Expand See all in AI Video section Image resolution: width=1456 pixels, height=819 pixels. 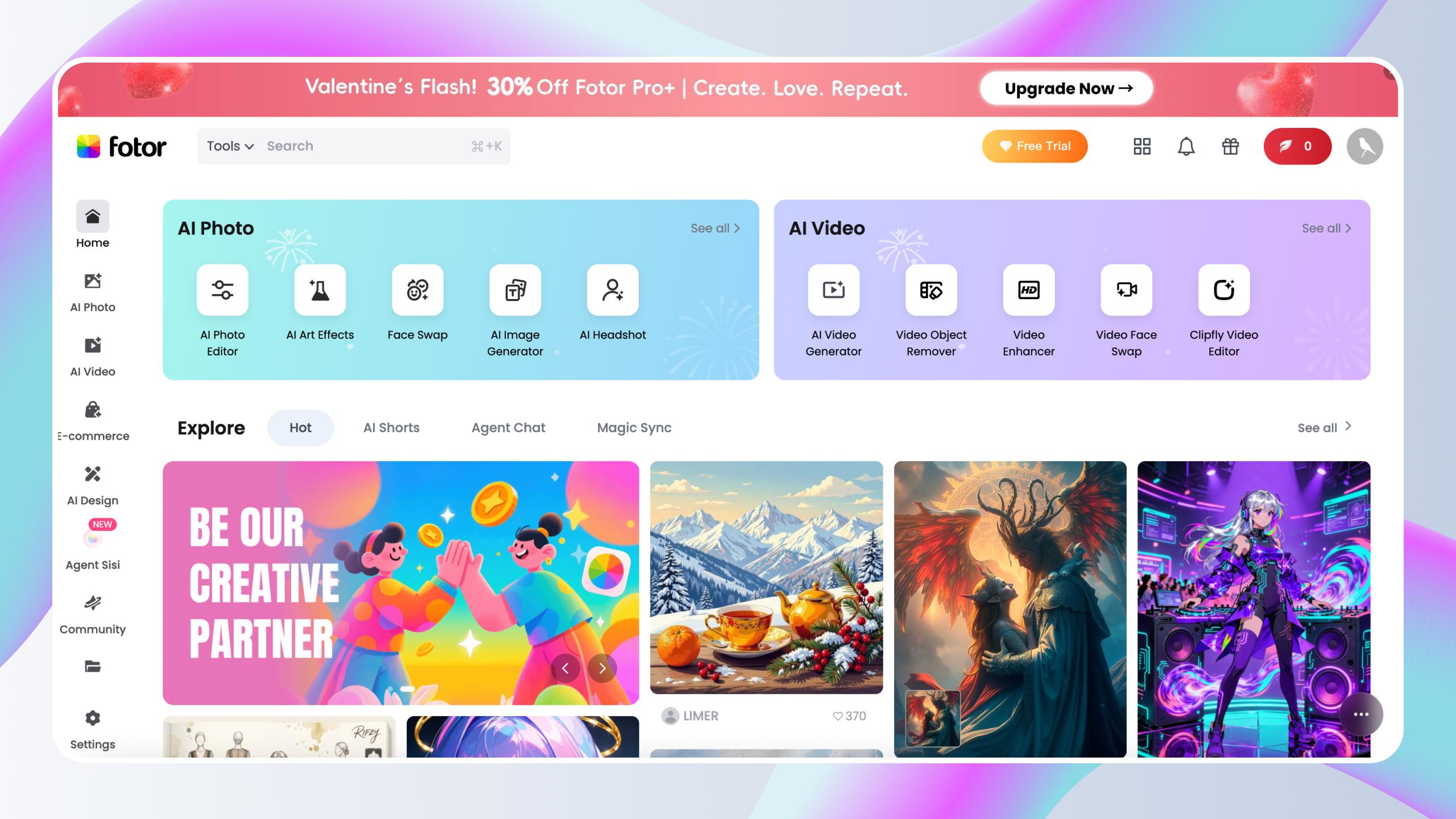(1327, 228)
